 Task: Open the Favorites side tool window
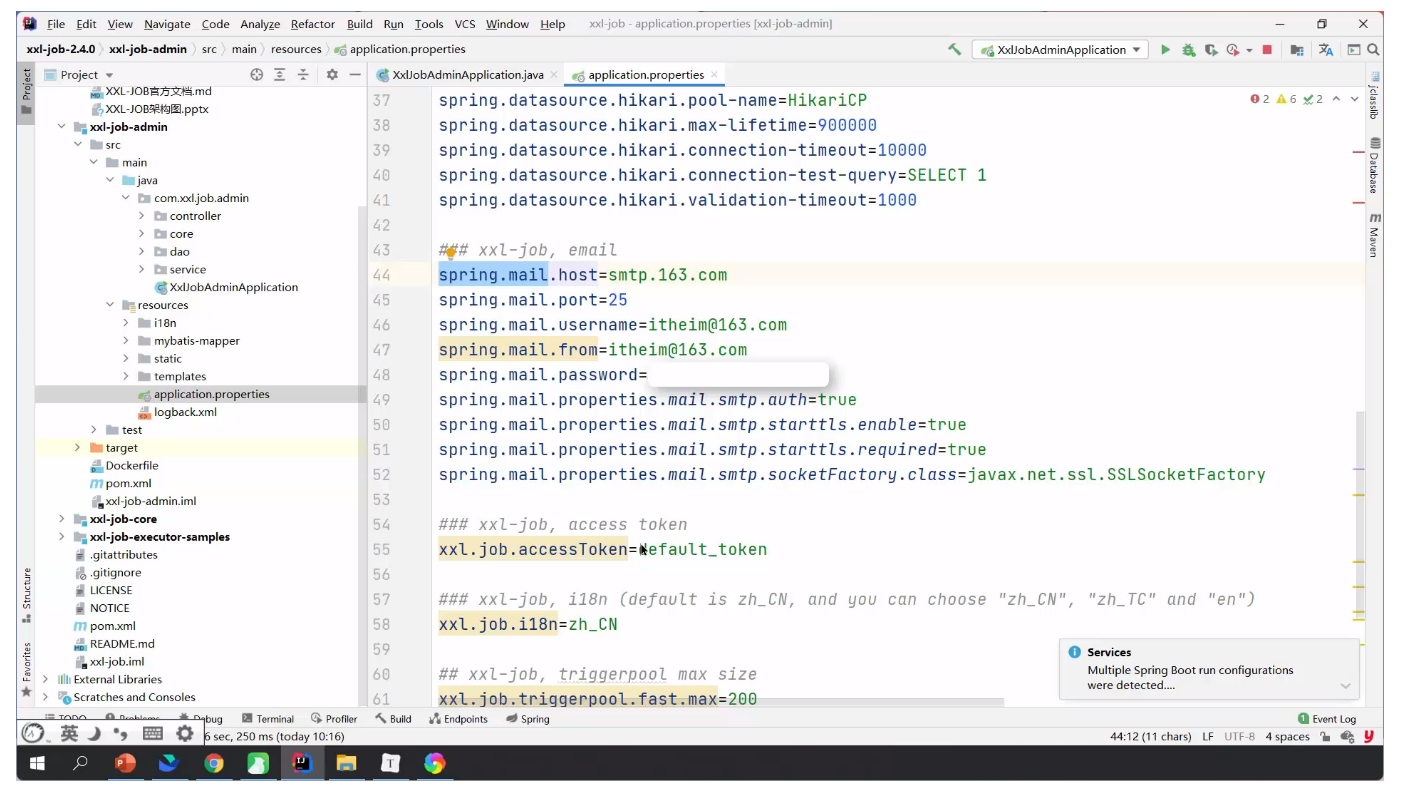(27, 668)
